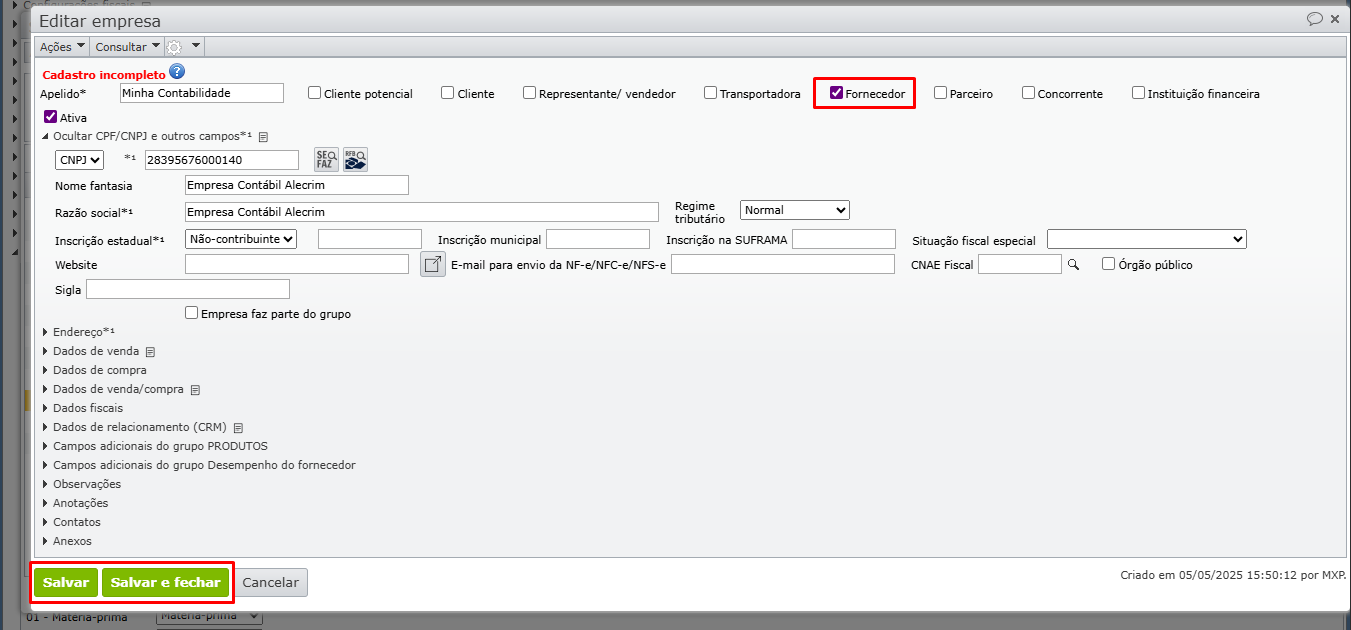Screen dimensions: 1351x630
Task: Open Situação fiscal especial dropdown
Action: coord(1147,239)
